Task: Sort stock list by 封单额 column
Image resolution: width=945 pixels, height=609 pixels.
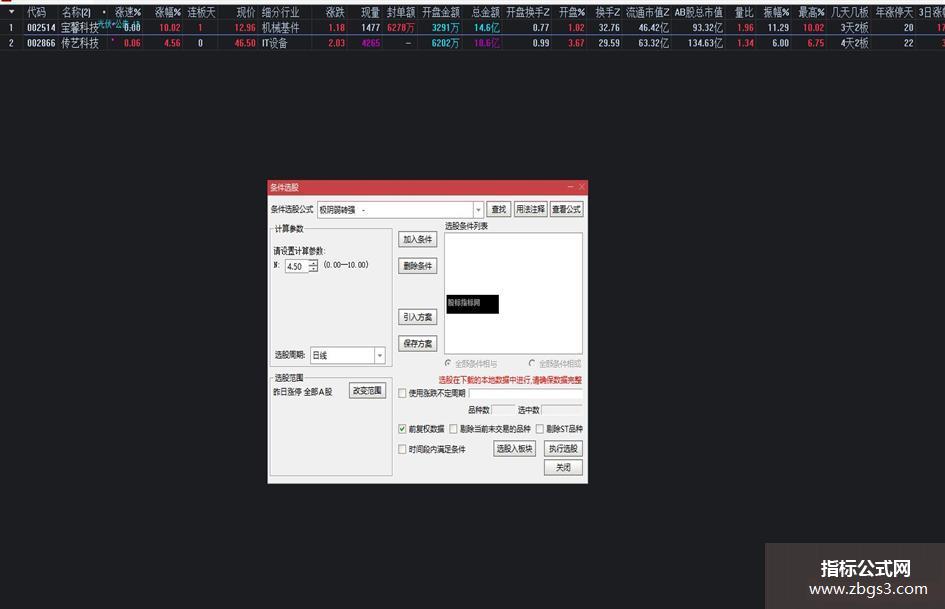Action: pos(401,12)
